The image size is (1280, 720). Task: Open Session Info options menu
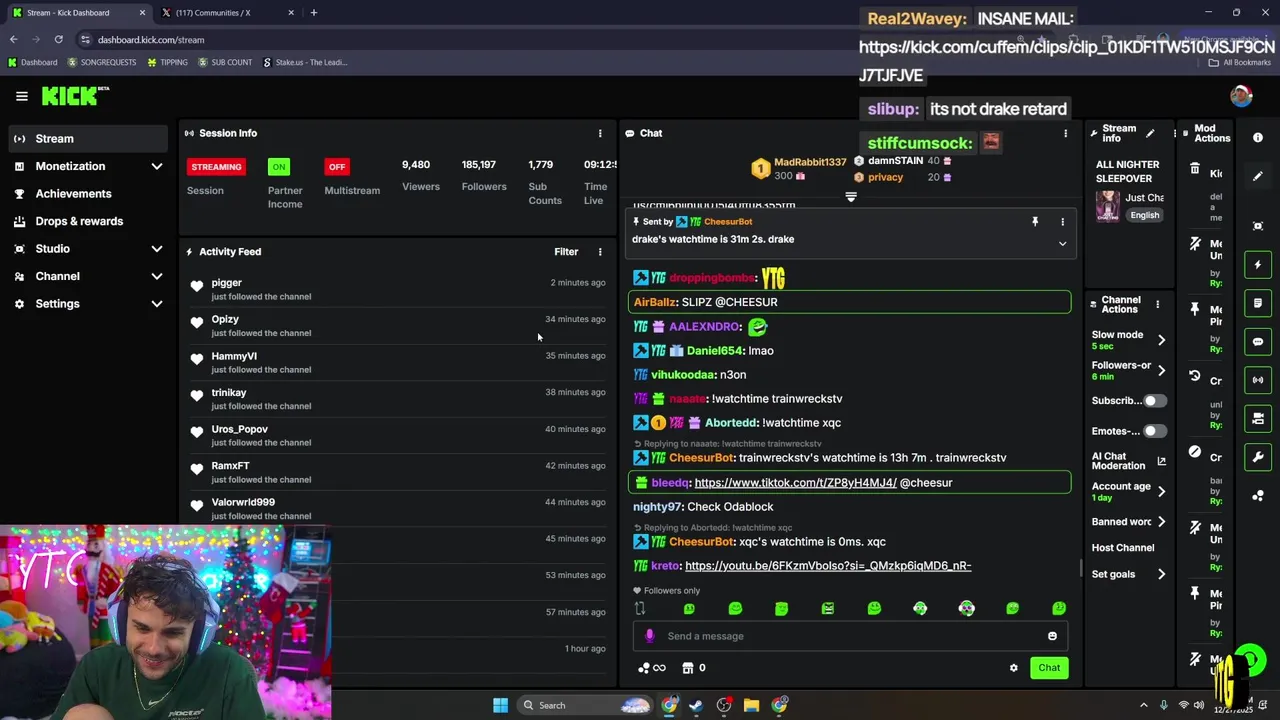600,133
